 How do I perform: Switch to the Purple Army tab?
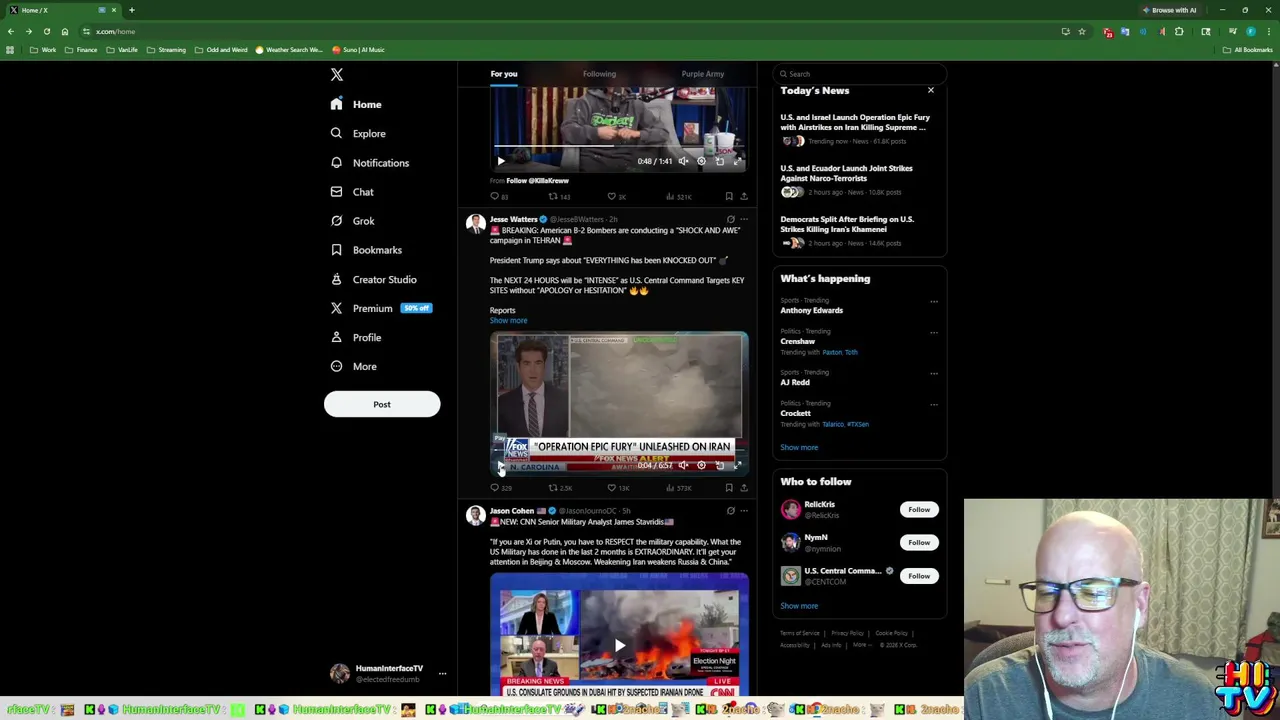coord(703,74)
